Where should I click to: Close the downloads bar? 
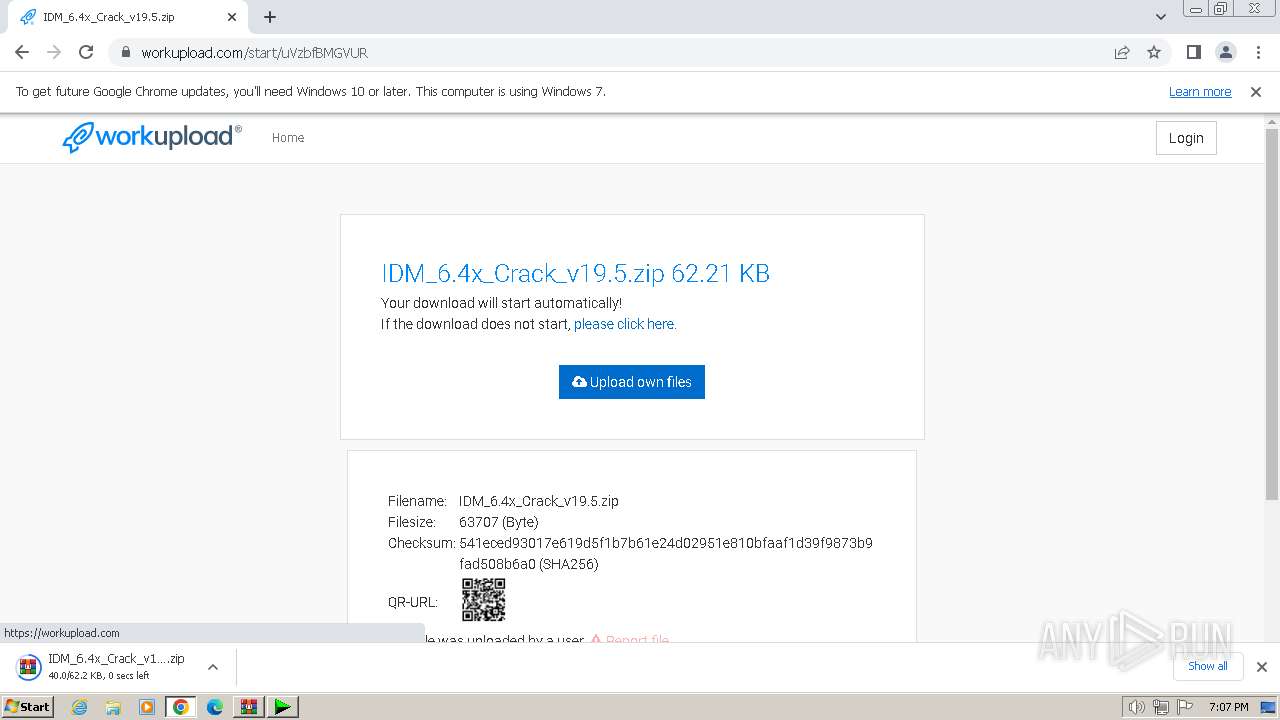[1262, 667]
